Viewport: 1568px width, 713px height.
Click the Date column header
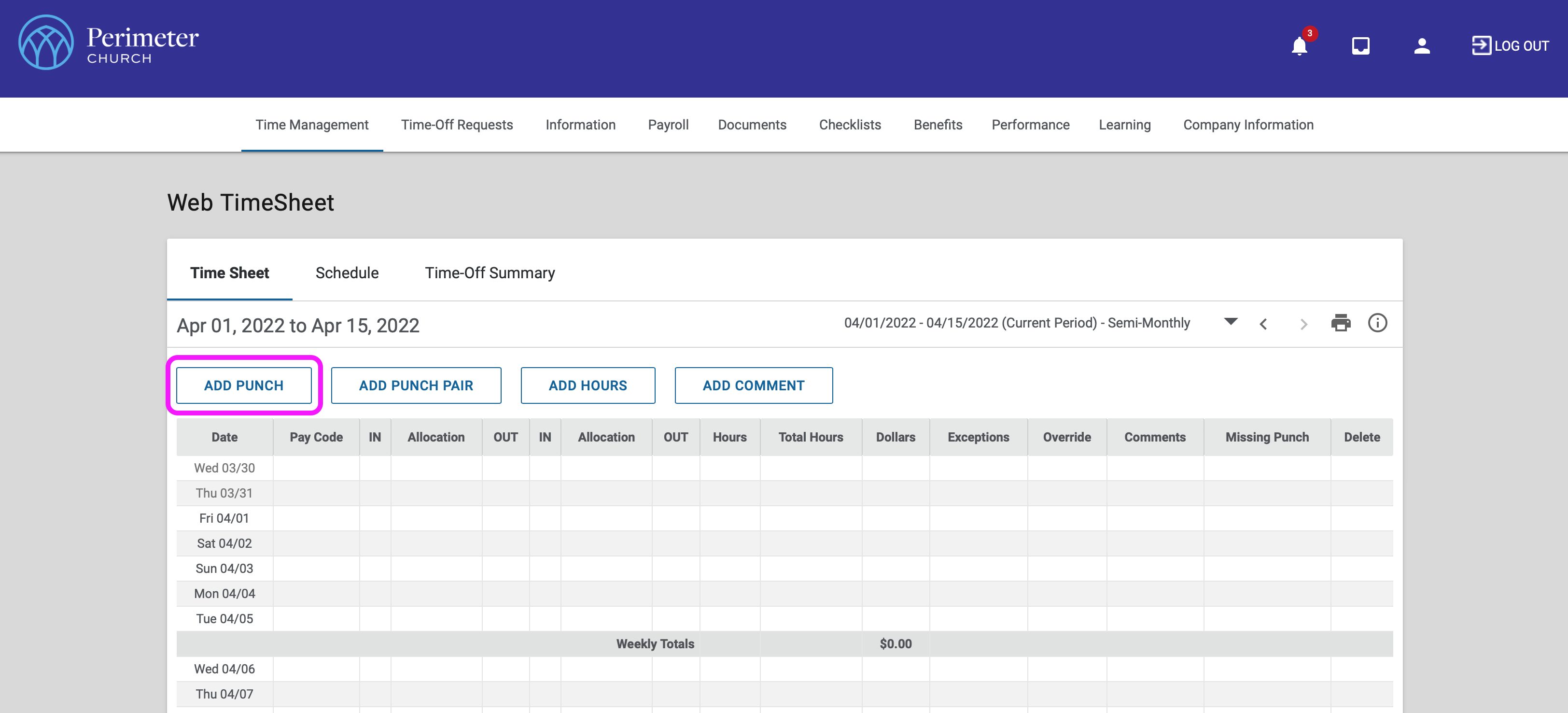(x=224, y=437)
